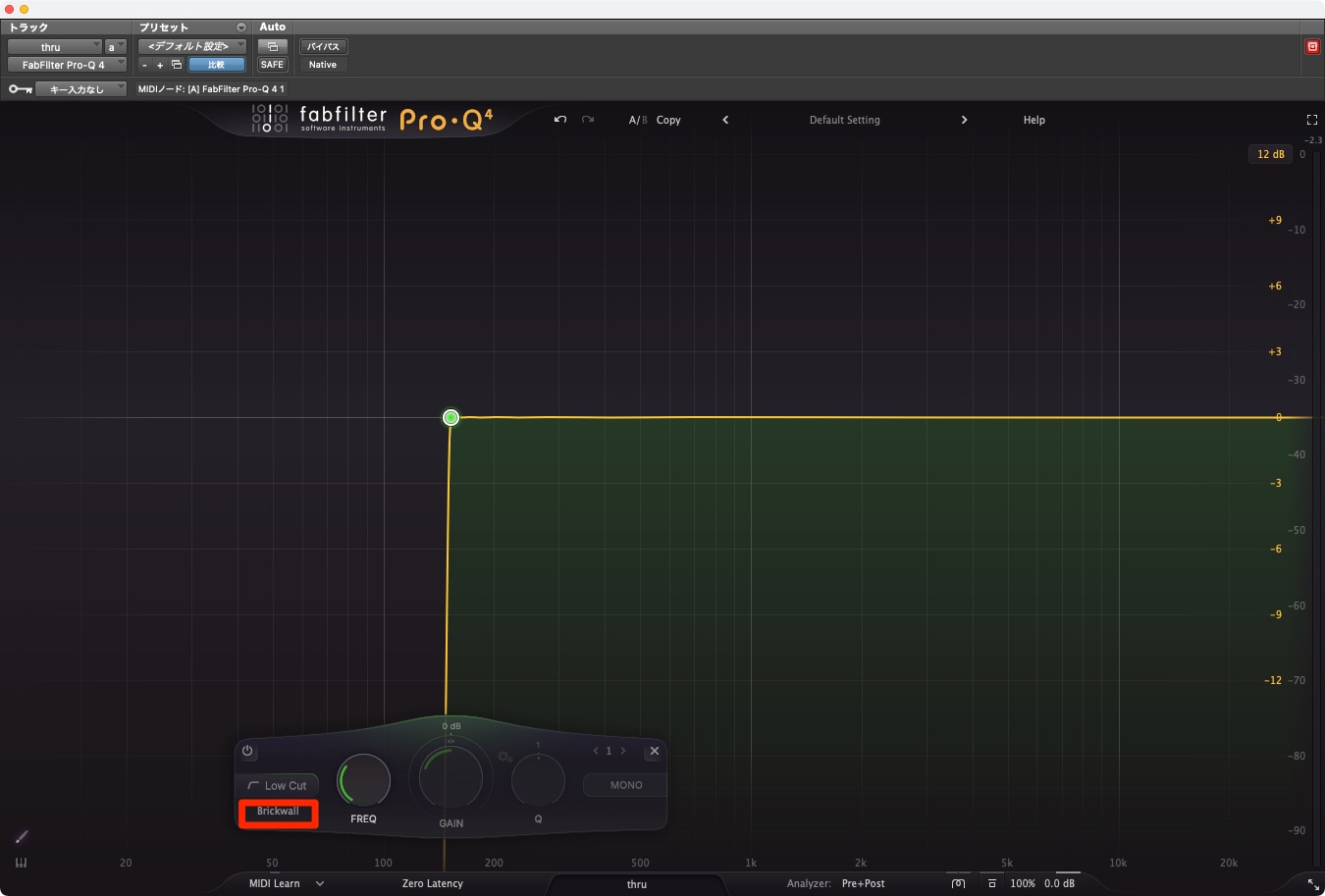Open the デフォルト設定 preset dropdown
Viewport: 1325px width, 896px height.
click(191, 46)
